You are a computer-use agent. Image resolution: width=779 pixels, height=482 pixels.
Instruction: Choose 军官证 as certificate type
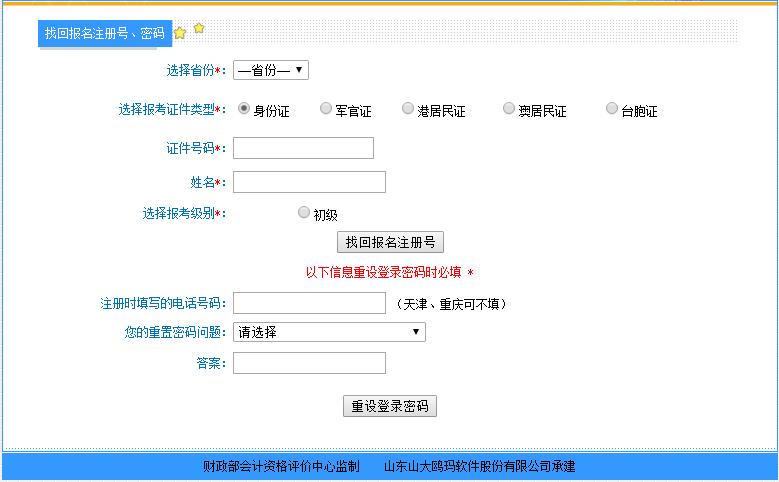pyautogui.click(x=326, y=109)
